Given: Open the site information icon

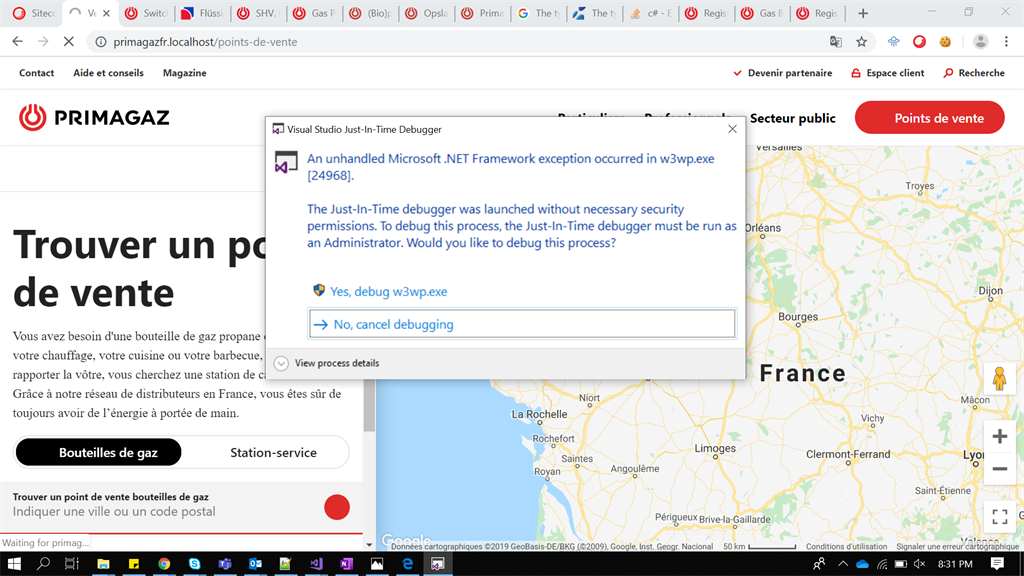Looking at the screenshot, I should 101,42.
